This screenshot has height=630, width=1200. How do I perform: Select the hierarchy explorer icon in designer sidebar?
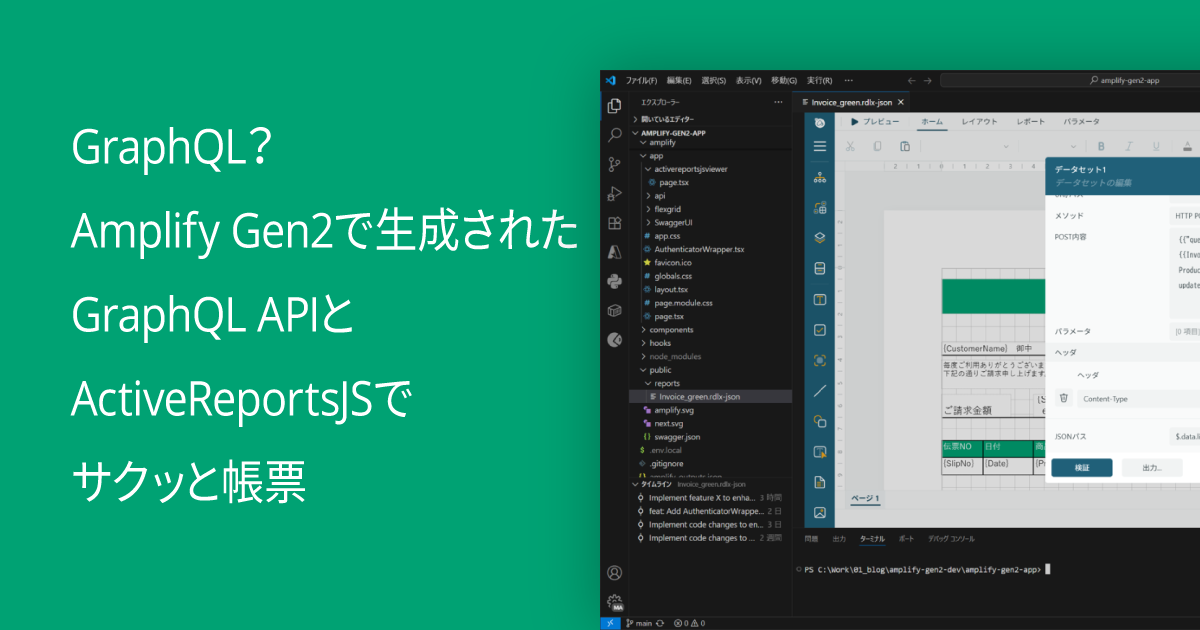[820, 177]
